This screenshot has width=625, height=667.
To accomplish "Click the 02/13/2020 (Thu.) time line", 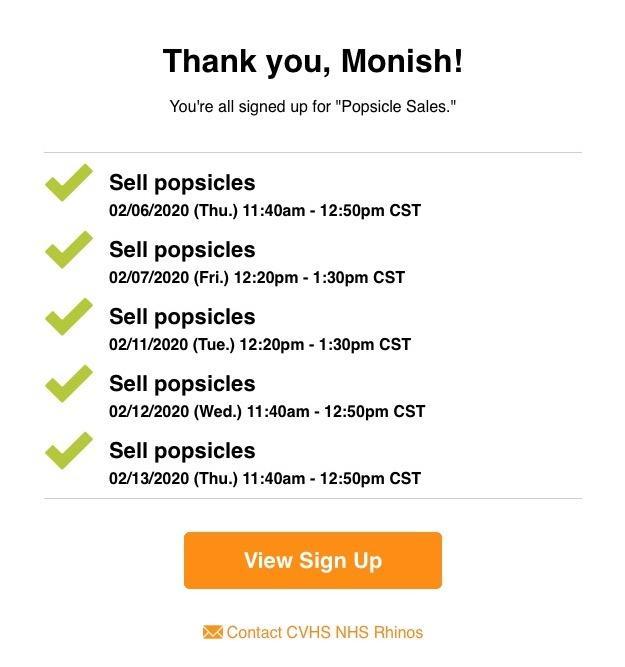I will (265, 479).
